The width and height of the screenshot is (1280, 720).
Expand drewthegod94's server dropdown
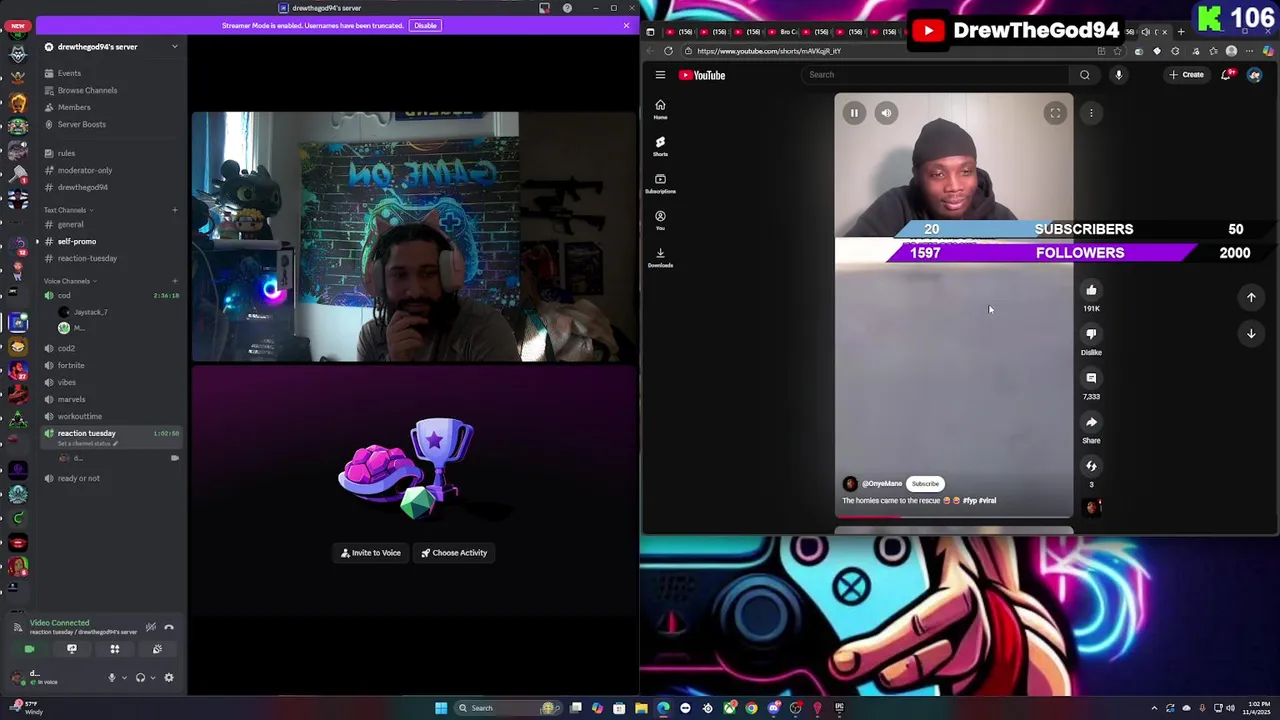pyautogui.click(x=174, y=47)
